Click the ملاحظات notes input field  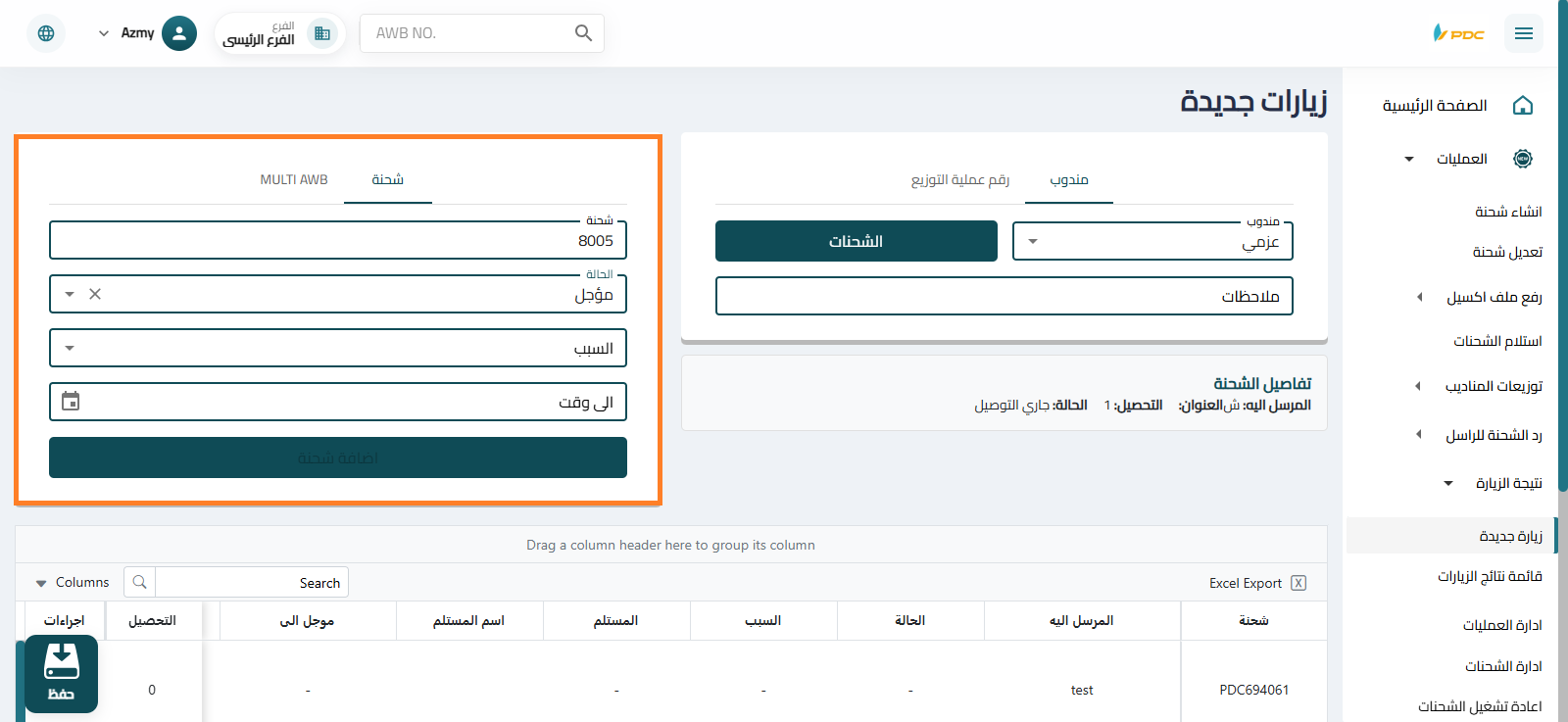click(1004, 297)
